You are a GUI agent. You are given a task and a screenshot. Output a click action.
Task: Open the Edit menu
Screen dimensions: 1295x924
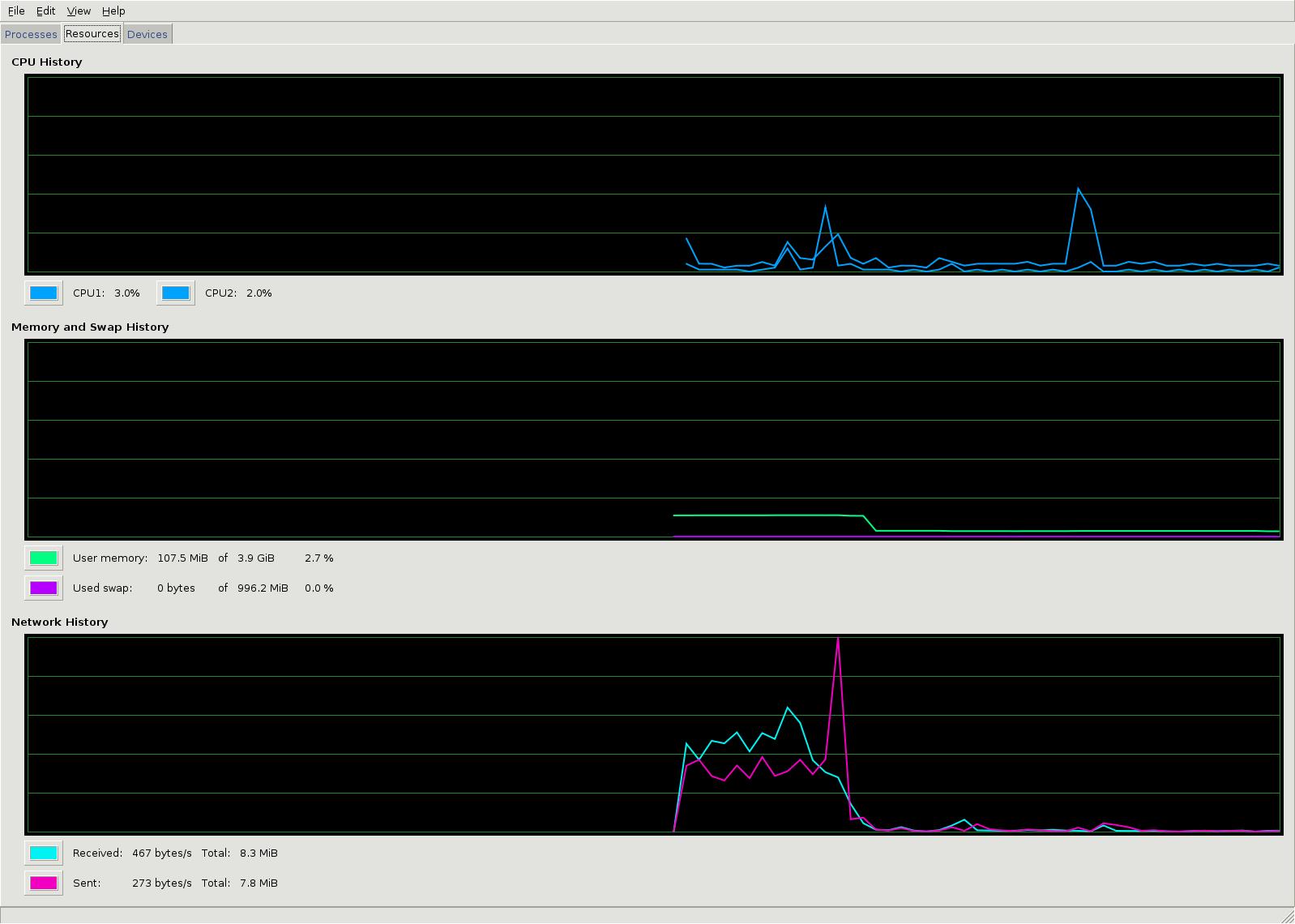tap(46, 11)
